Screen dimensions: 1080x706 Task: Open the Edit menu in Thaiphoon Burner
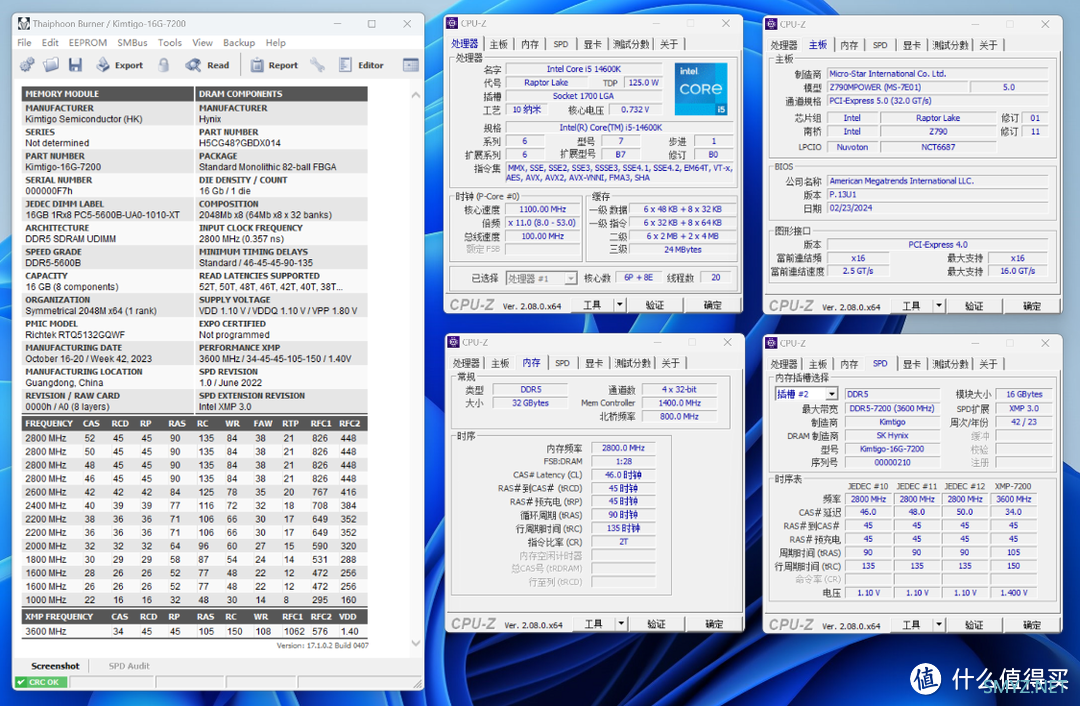coord(50,43)
